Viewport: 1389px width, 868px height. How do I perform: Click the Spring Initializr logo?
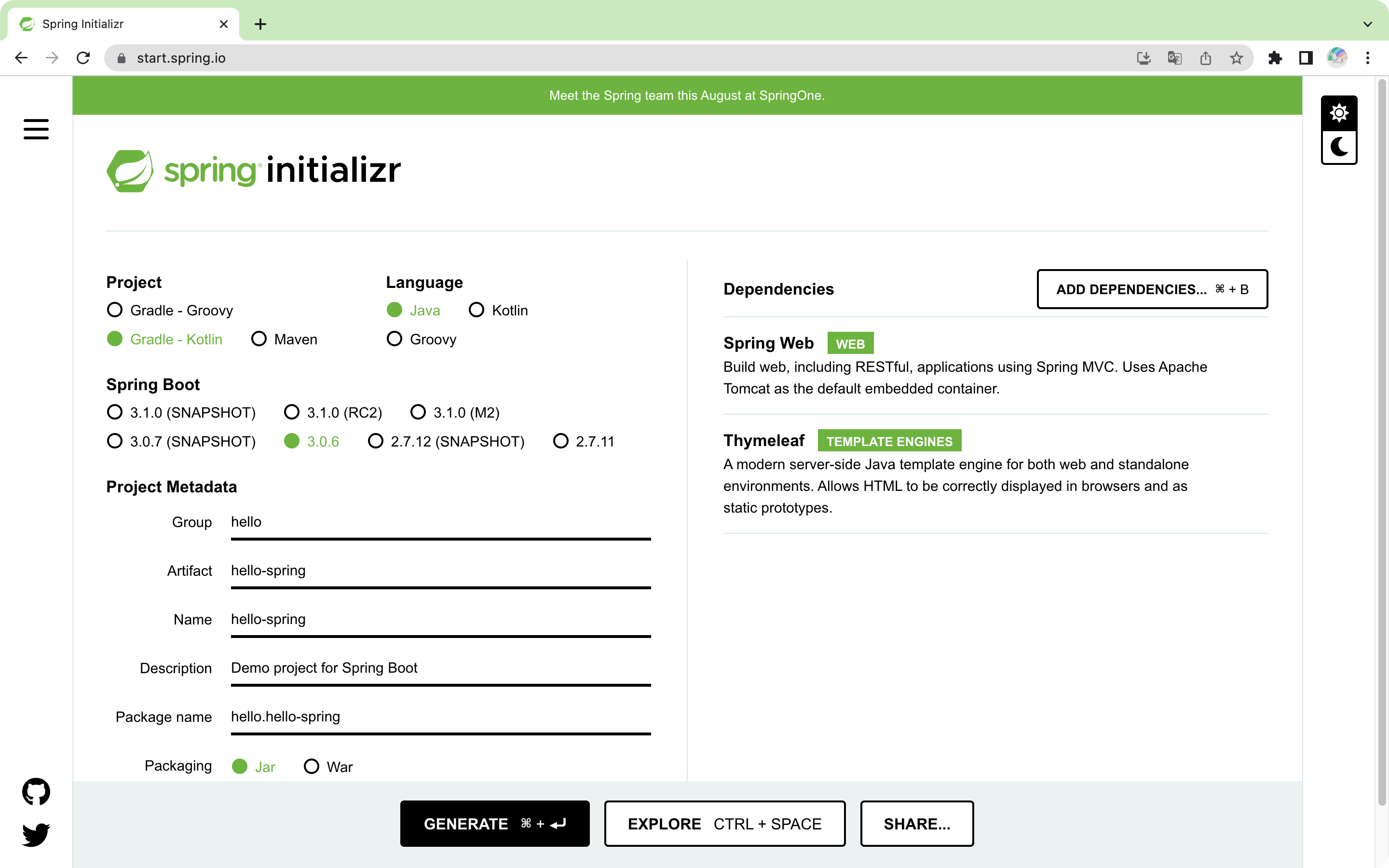(x=254, y=171)
